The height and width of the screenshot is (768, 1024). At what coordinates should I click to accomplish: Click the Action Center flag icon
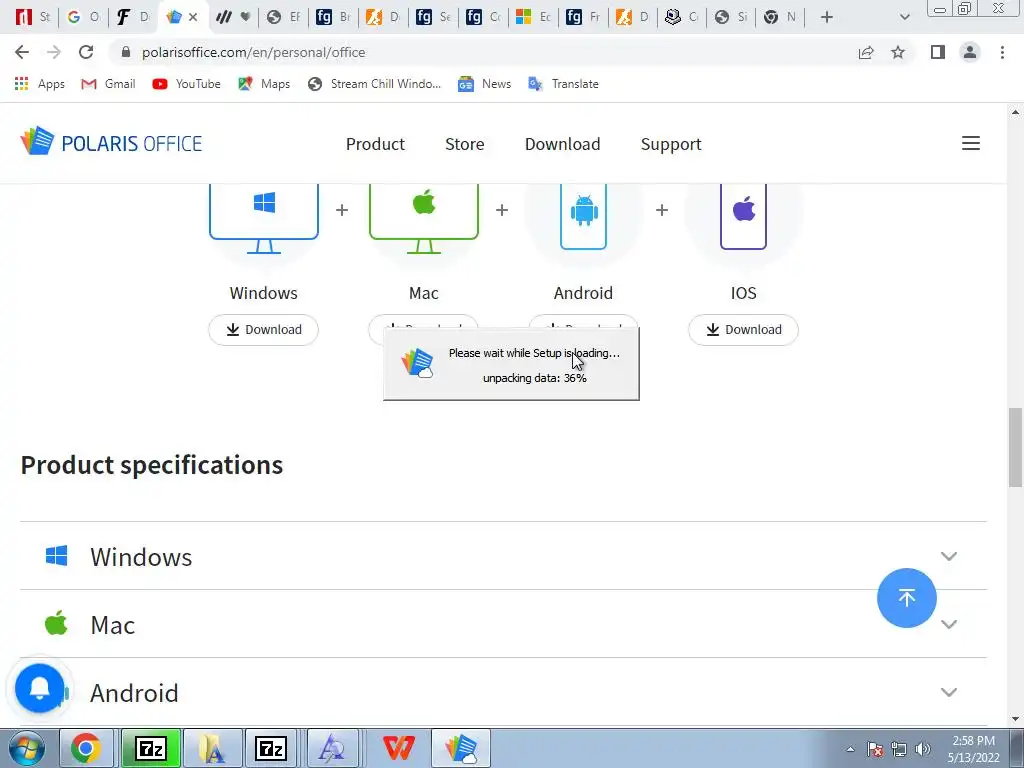[875, 749]
